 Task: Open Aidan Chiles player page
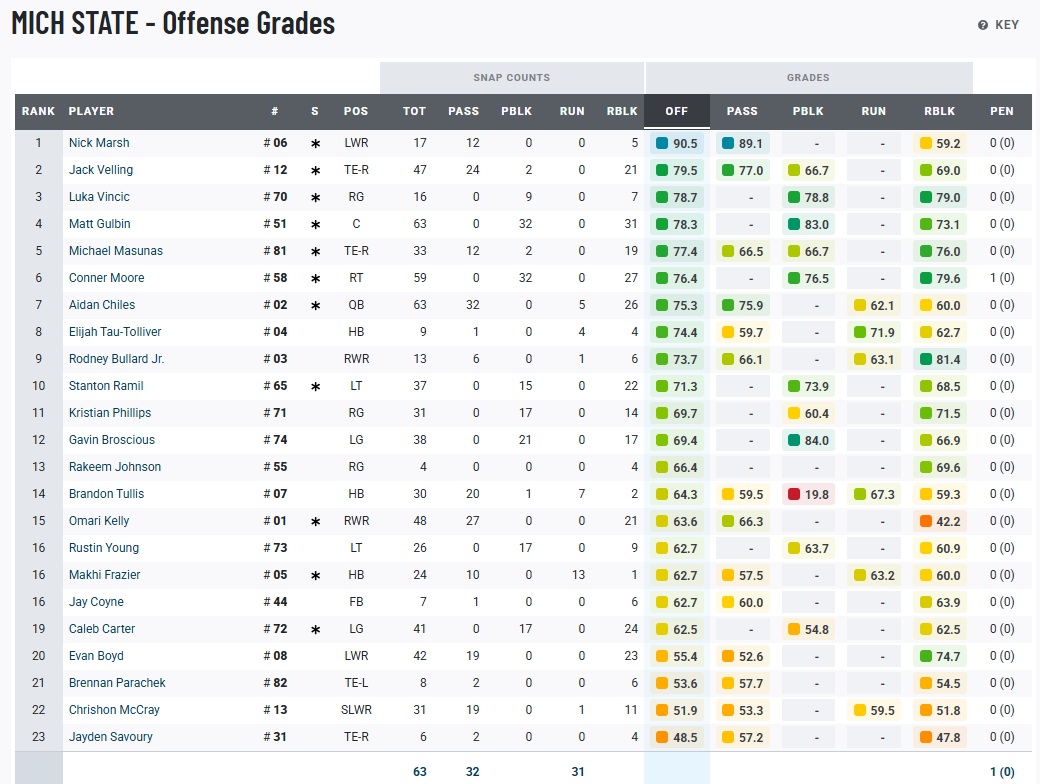pos(101,305)
